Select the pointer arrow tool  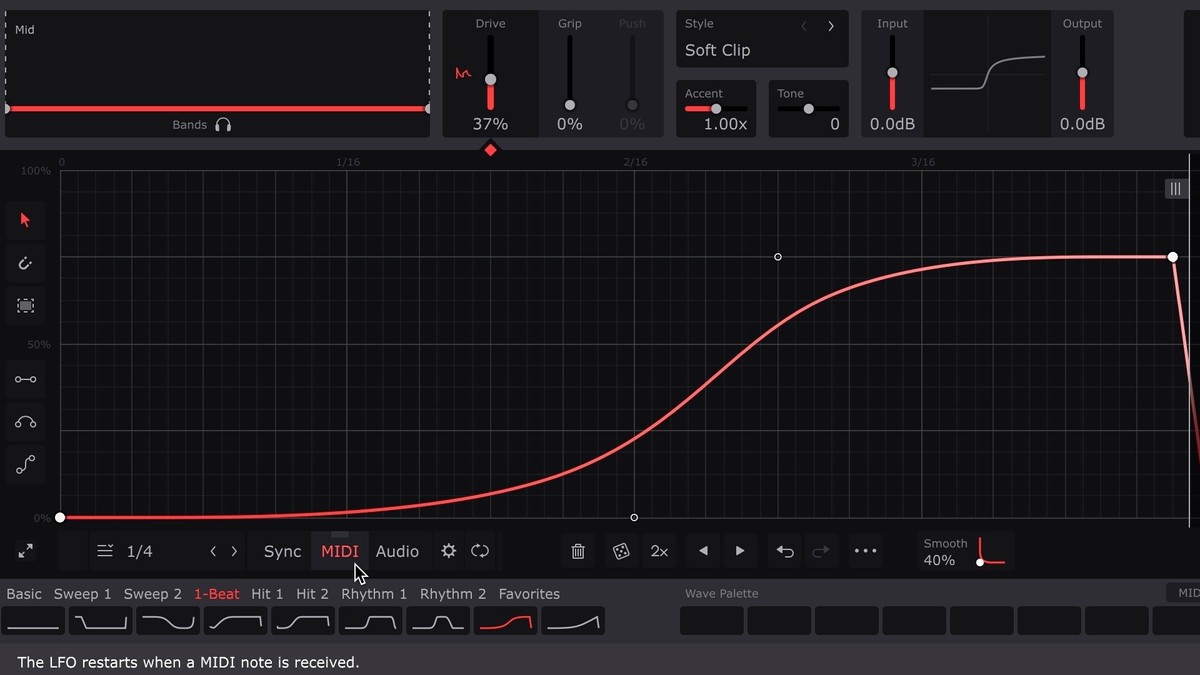coord(25,220)
